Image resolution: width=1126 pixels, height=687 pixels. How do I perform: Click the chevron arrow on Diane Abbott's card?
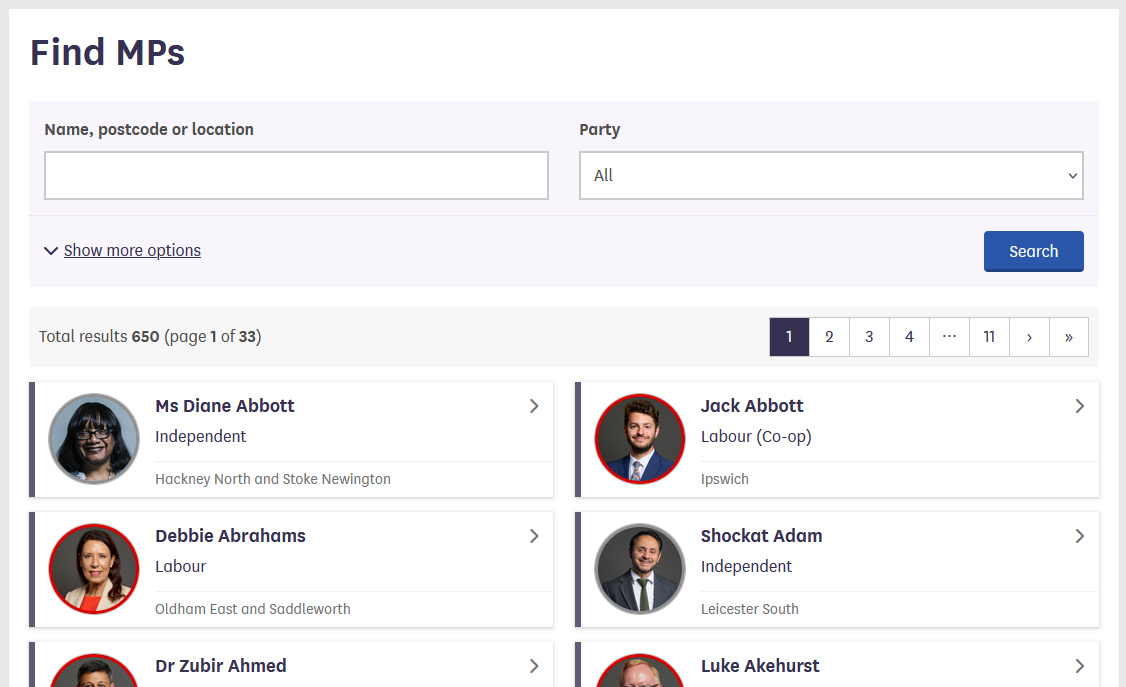pos(534,406)
